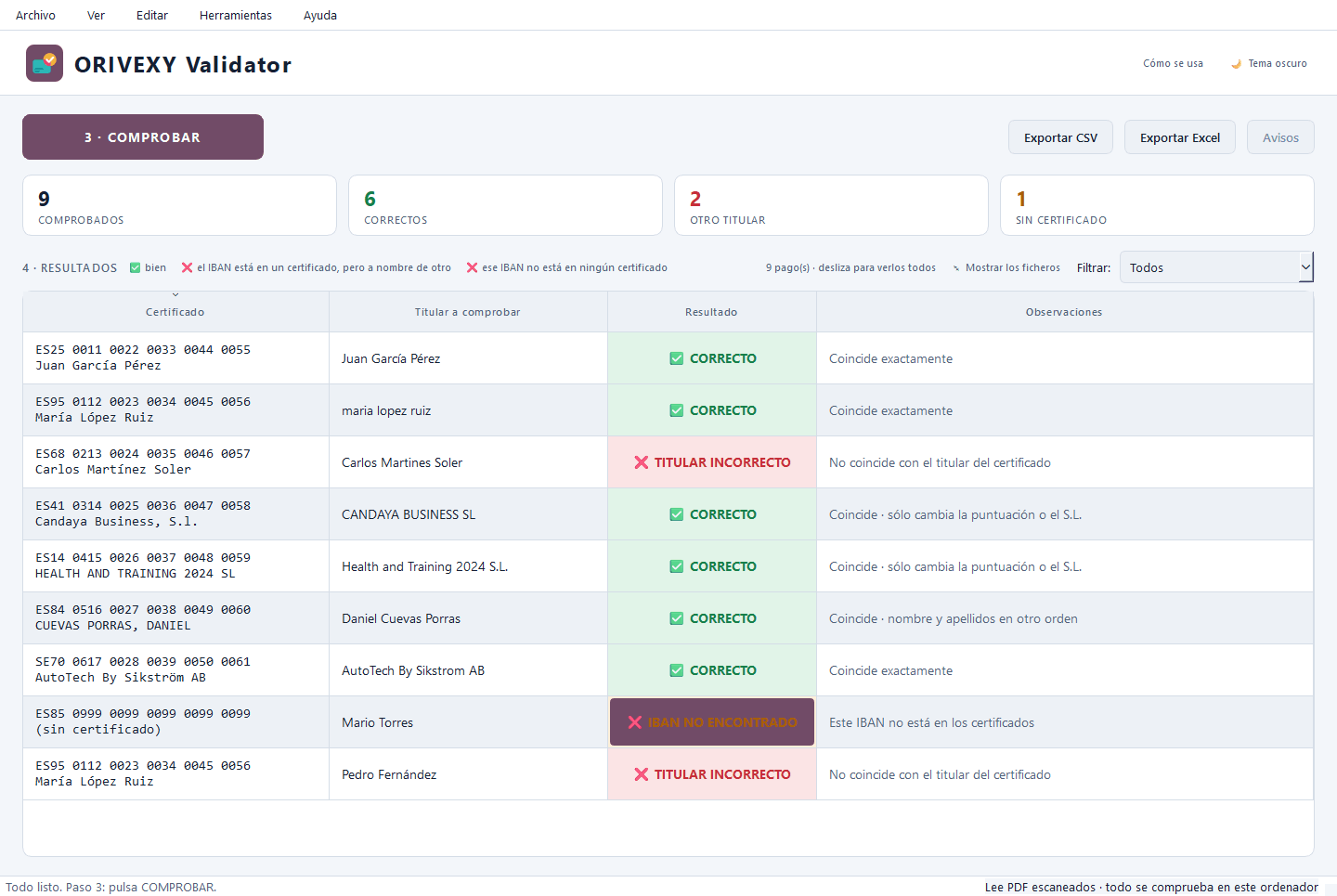Click the moon icon for Tema oscuro
Image resolution: width=1337 pixels, height=896 pixels.
coord(1236,64)
